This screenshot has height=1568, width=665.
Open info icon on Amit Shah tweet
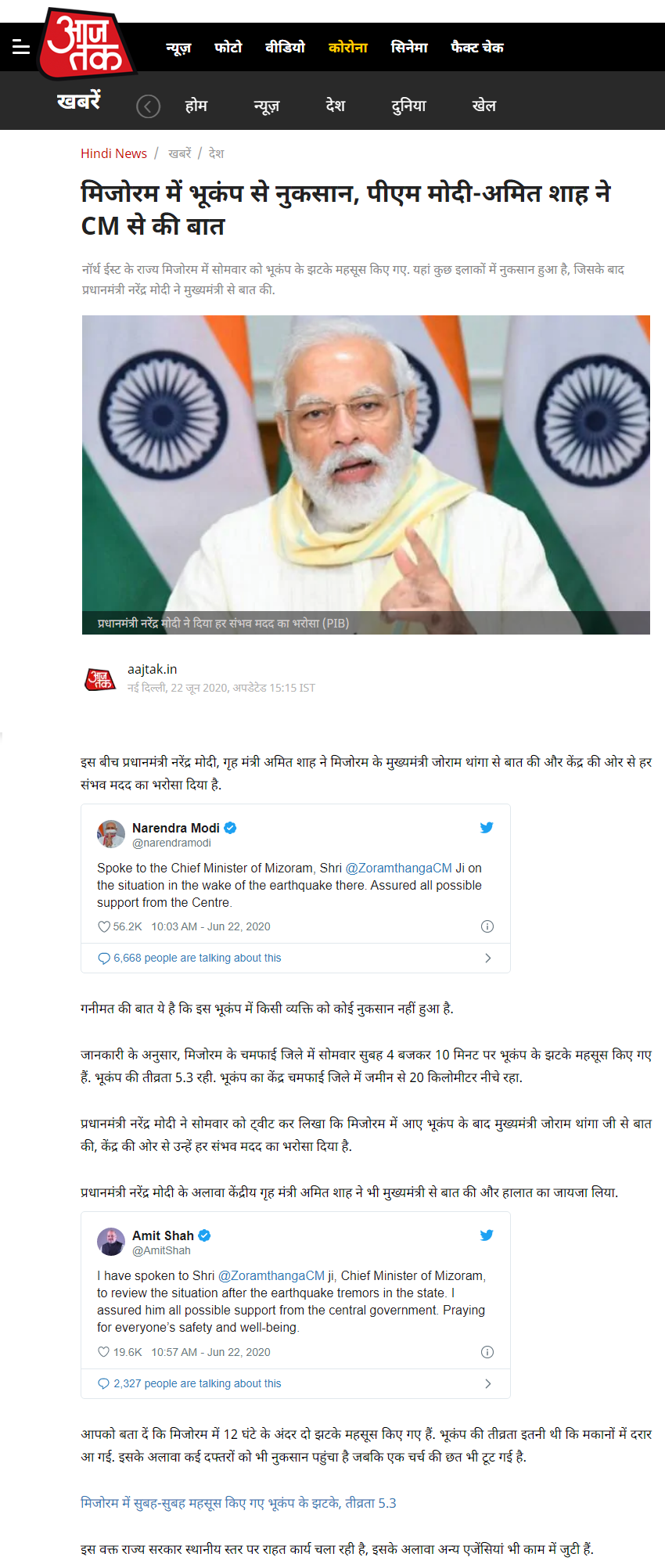pyautogui.click(x=487, y=1352)
